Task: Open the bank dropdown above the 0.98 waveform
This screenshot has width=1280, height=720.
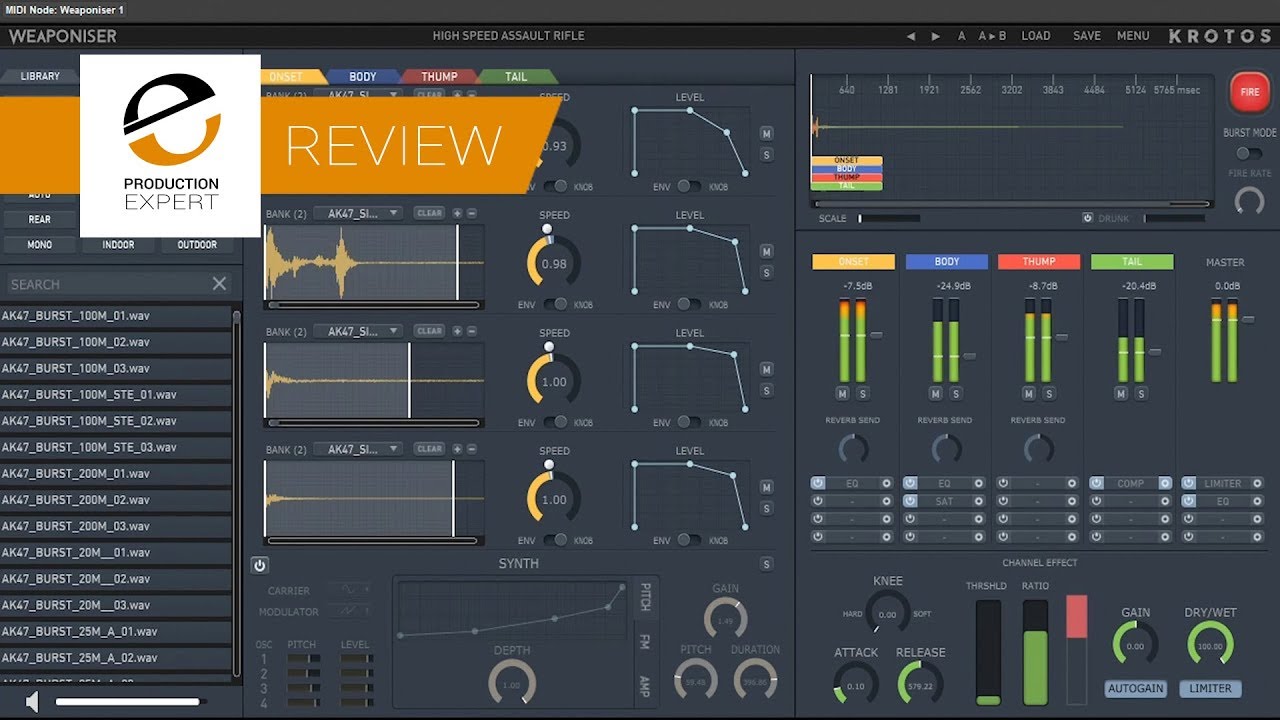Action: (x=358, y=213)
